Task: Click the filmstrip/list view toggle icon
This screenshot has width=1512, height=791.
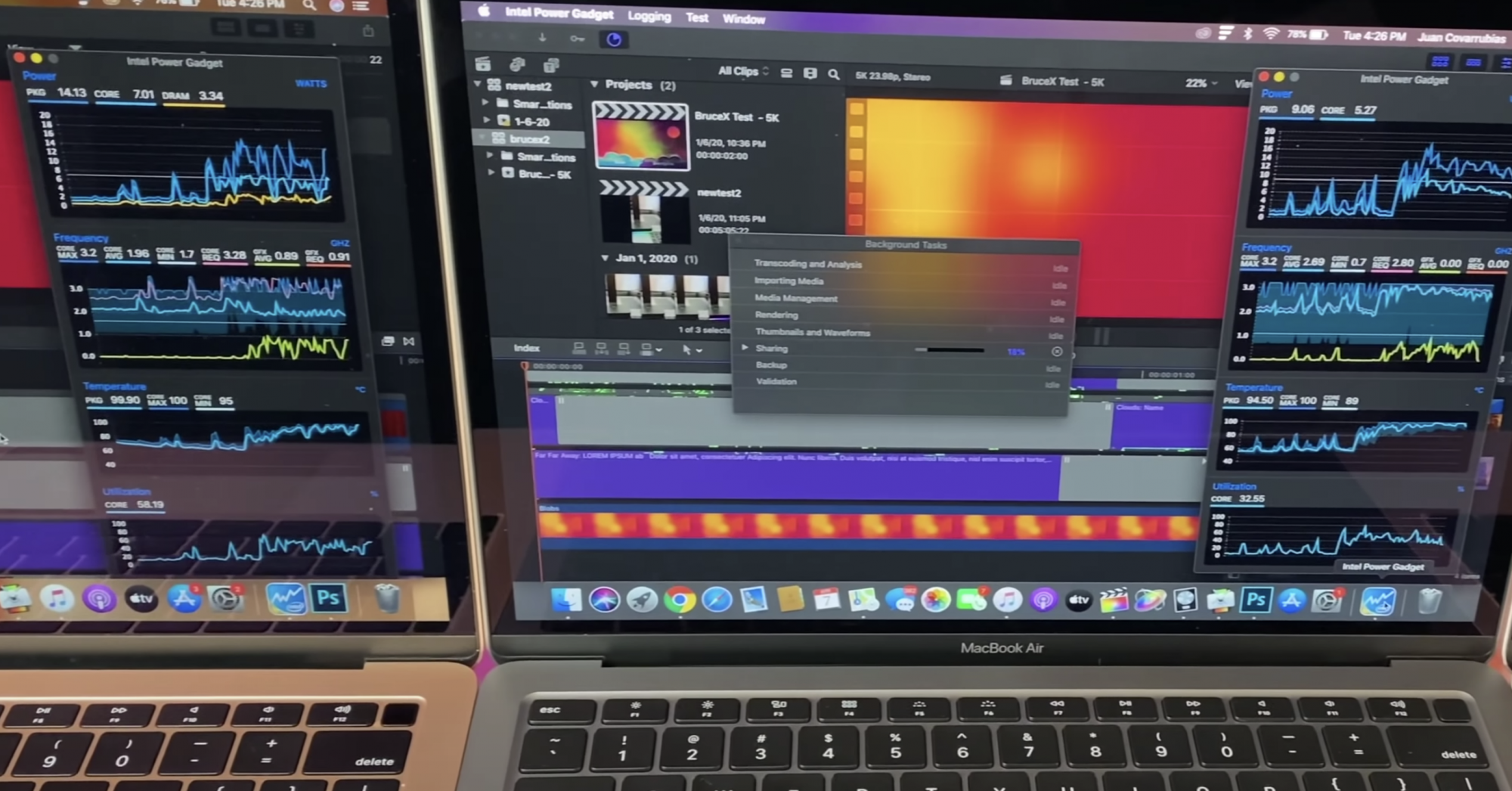Action: pyautogui.click(x=810, y=73)
